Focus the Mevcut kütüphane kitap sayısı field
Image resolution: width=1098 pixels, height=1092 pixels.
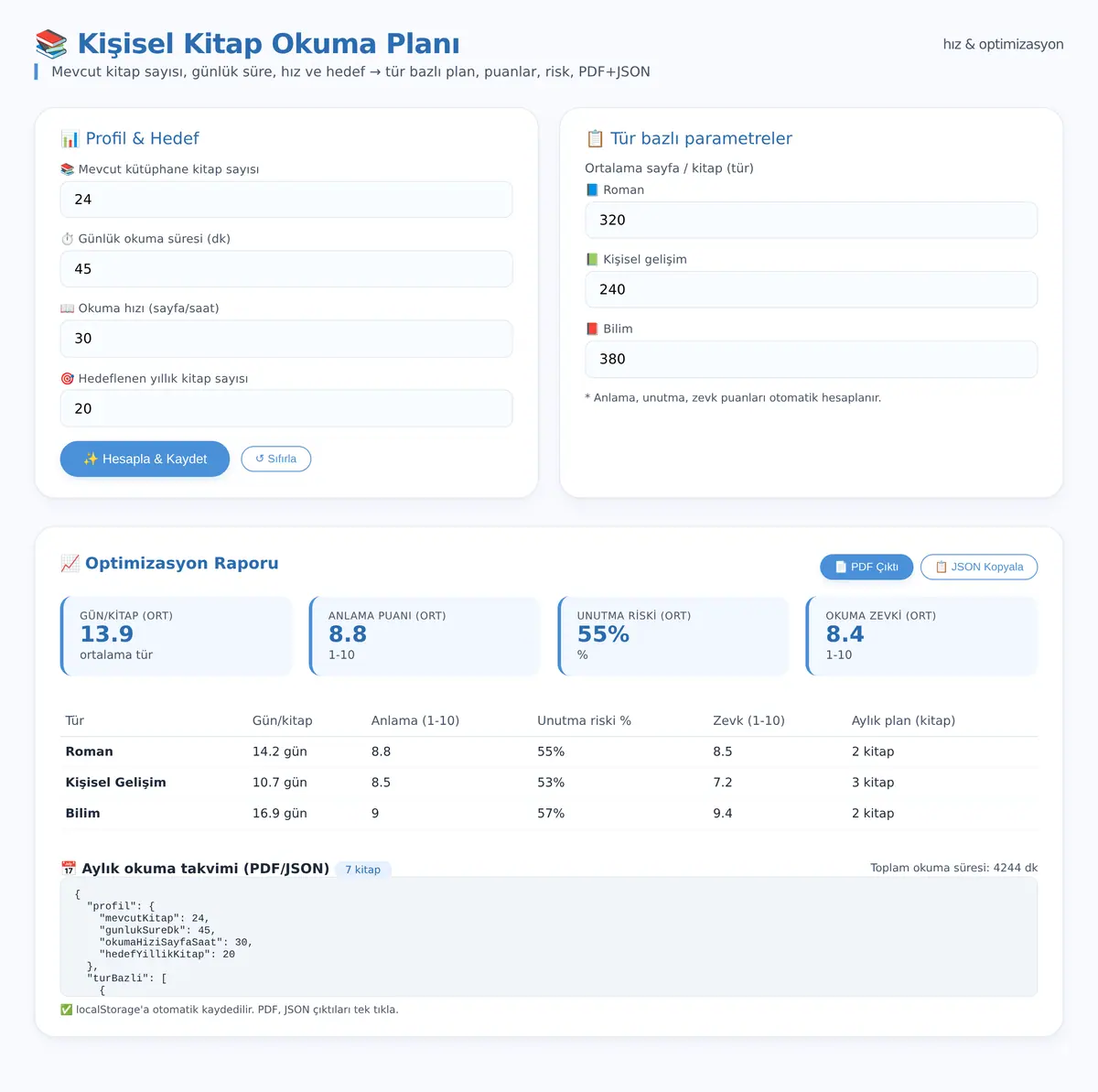click(x=286, y=200)
